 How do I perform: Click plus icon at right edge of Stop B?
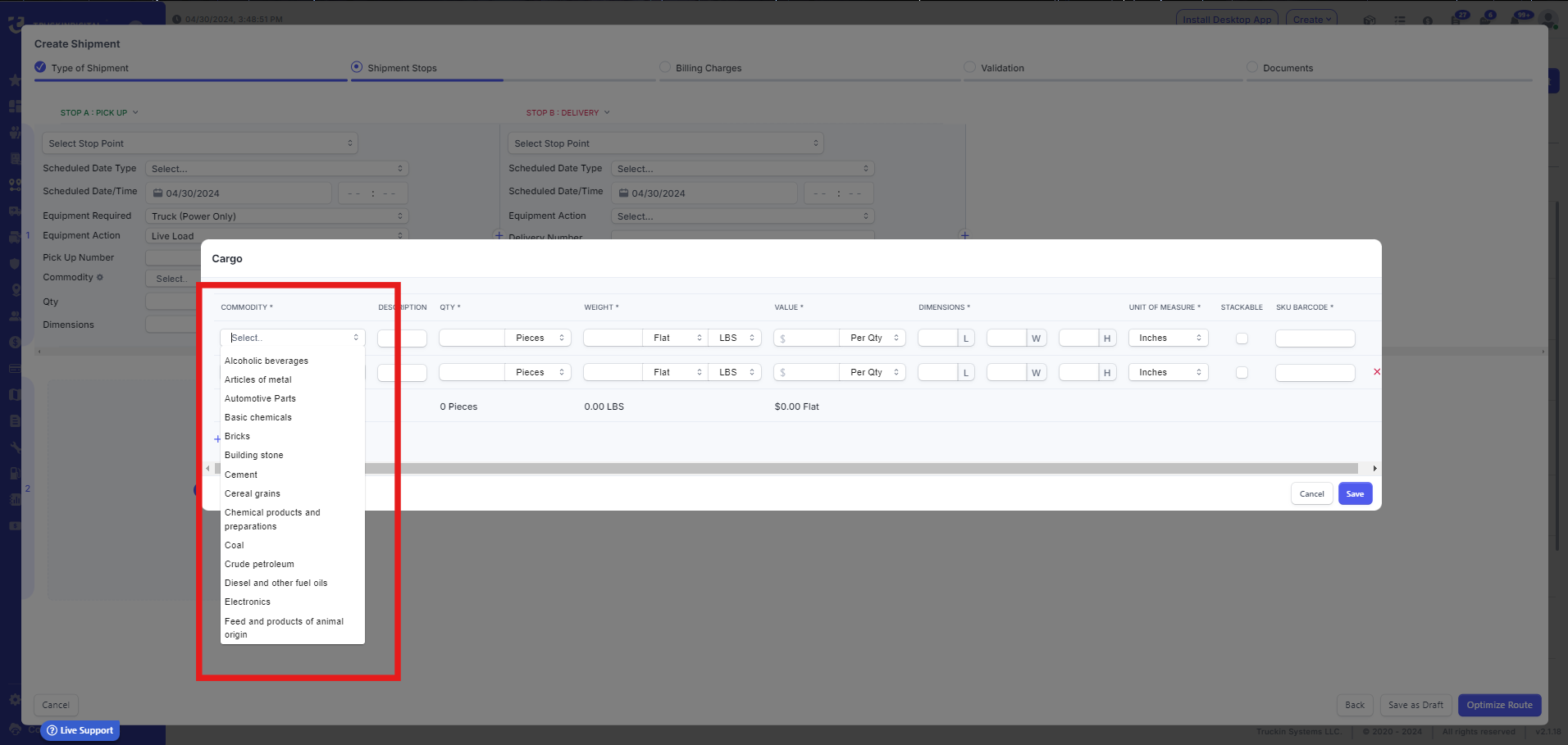tap(964, 235)
